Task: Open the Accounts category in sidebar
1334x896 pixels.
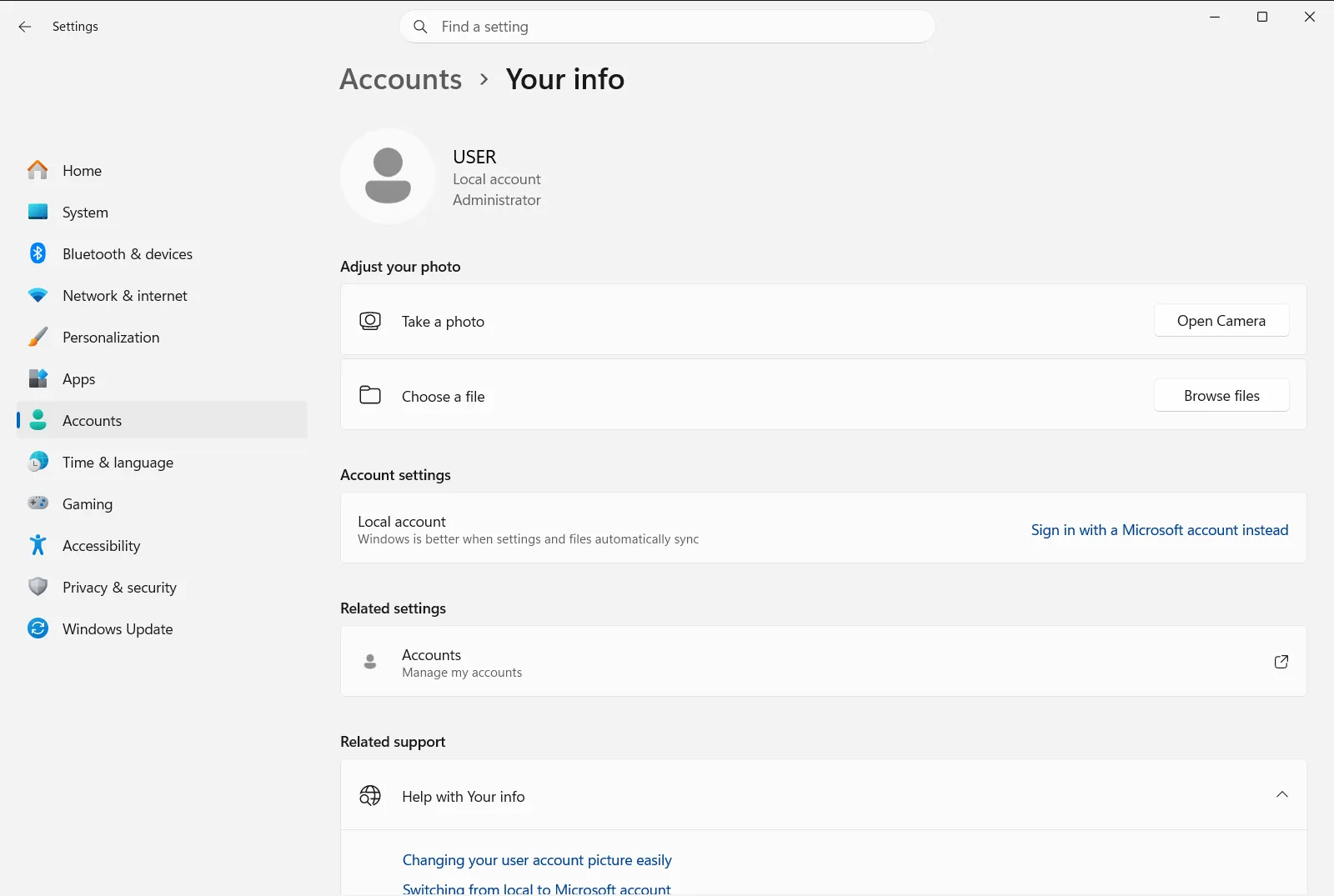Action: click(162, 420)
